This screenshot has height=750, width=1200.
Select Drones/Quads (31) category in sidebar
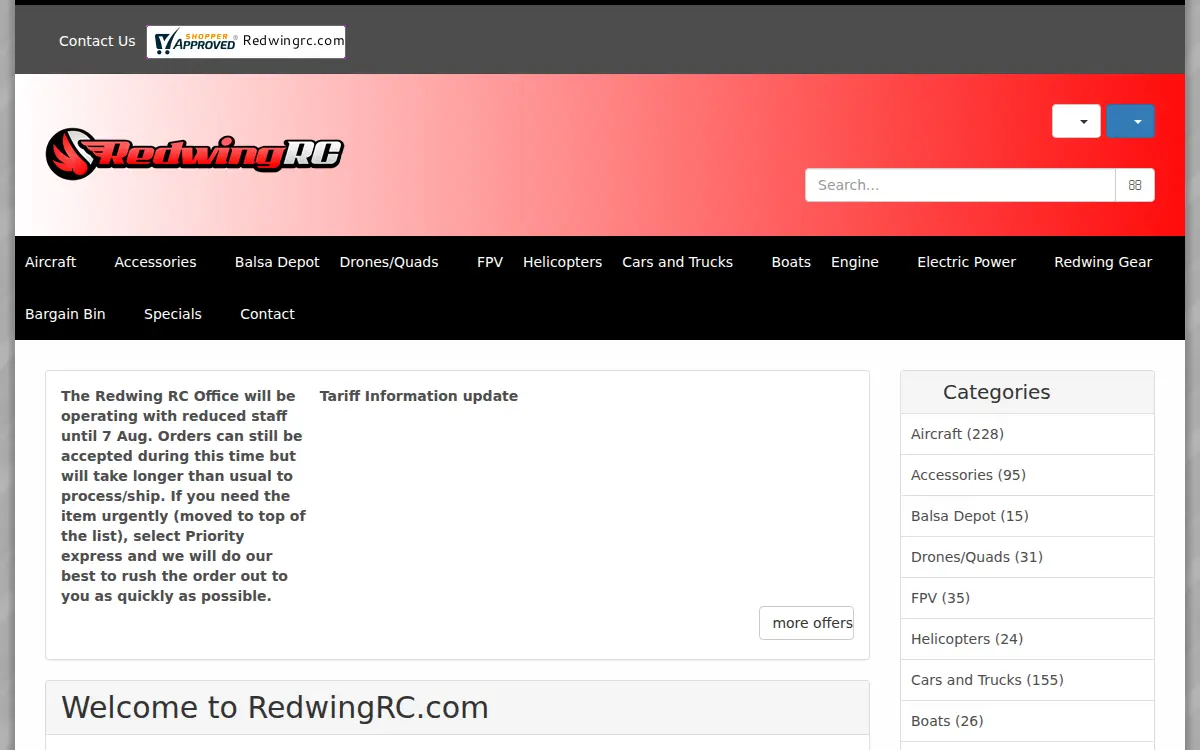click(1027, 557)
